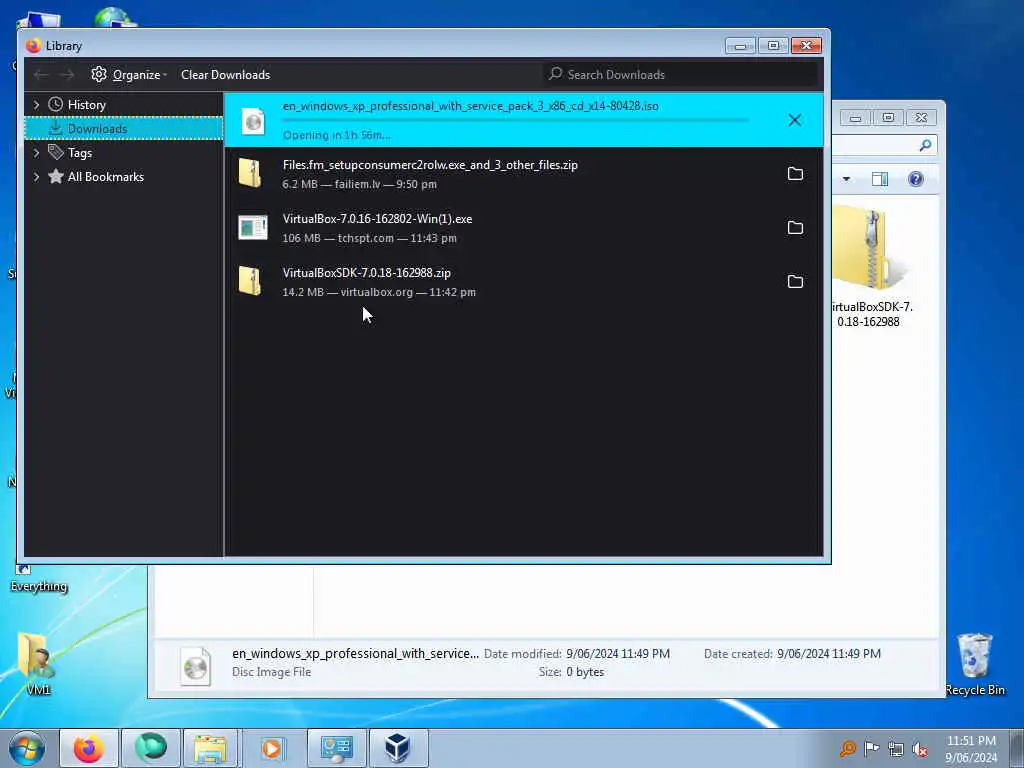Show Files.fm zip in containing folder
Viewport: 1024px width, 768px height.
coord(795,174)
